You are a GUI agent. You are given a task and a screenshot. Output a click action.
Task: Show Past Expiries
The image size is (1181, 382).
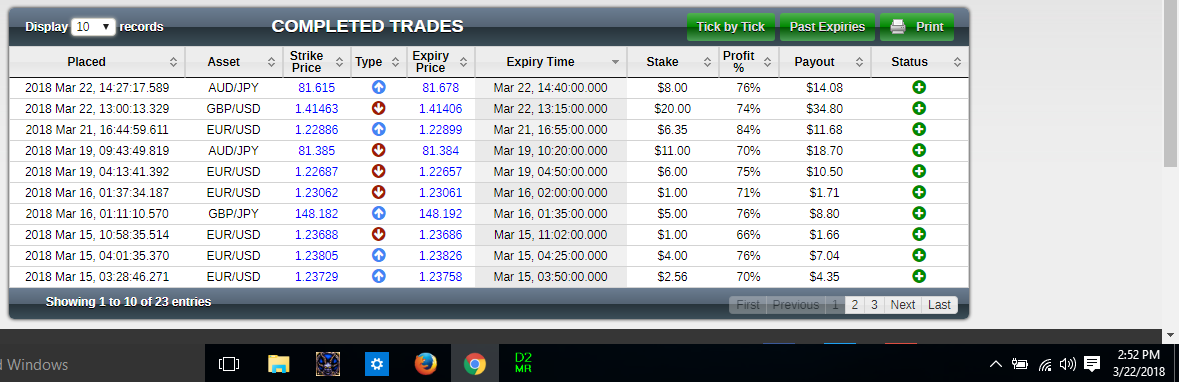(827, 27)
